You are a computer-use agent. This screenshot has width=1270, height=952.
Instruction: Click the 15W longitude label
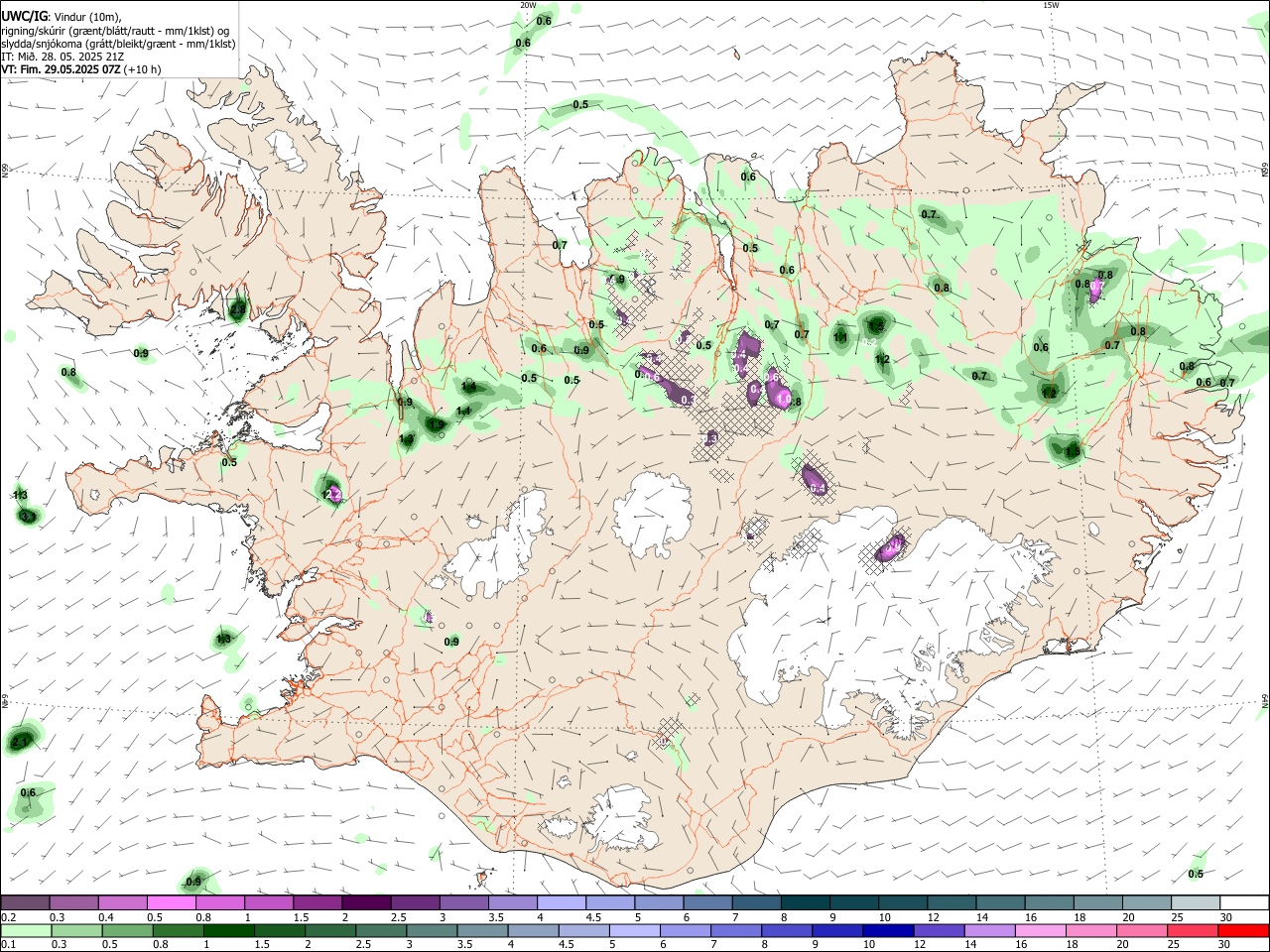point(1051,5)
